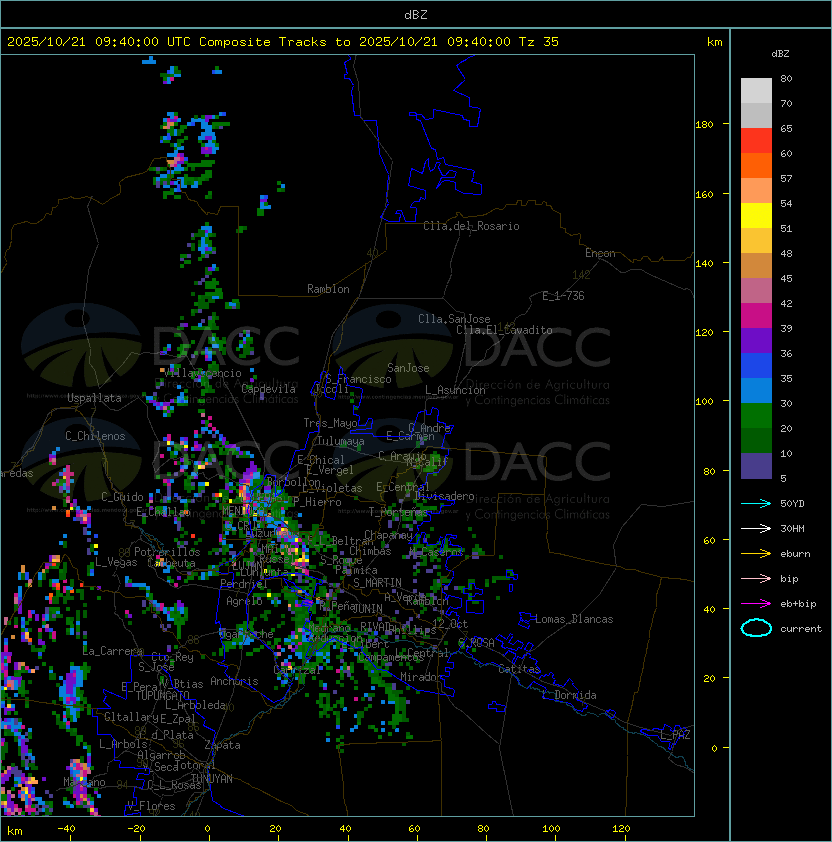
Task: Click the TUNUYAN label
Action: click(212, 779)
